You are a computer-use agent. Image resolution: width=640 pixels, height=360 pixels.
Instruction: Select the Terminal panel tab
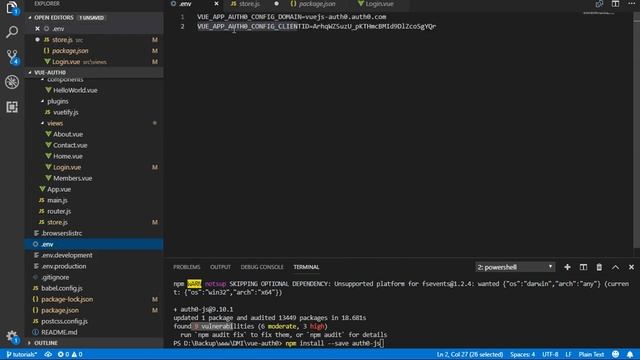pos(306,267)
